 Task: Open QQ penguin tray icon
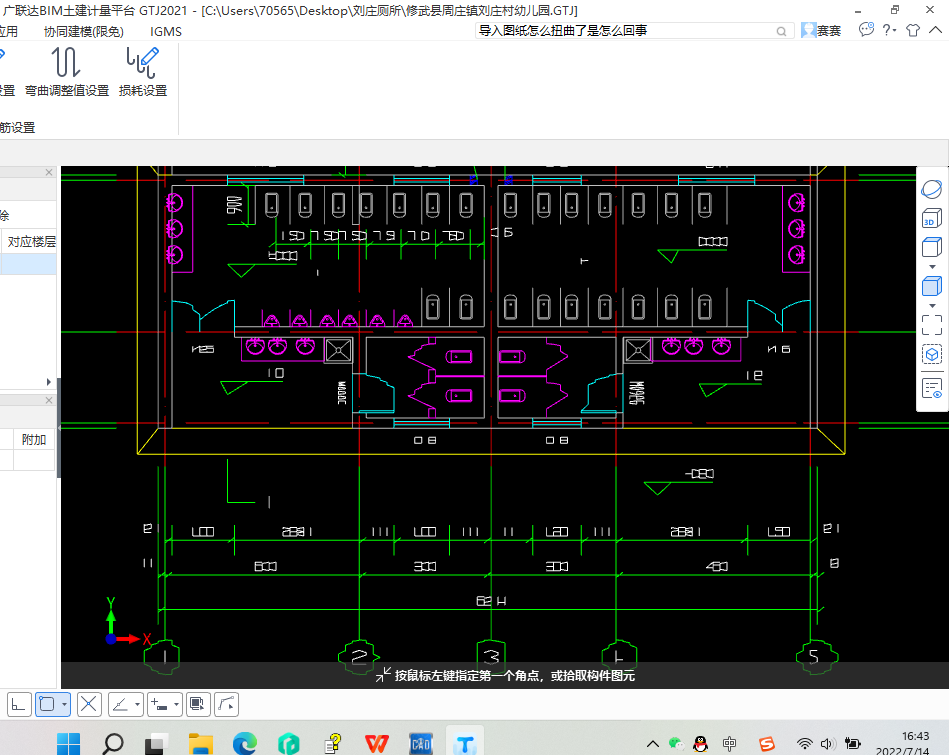[701, 743]
